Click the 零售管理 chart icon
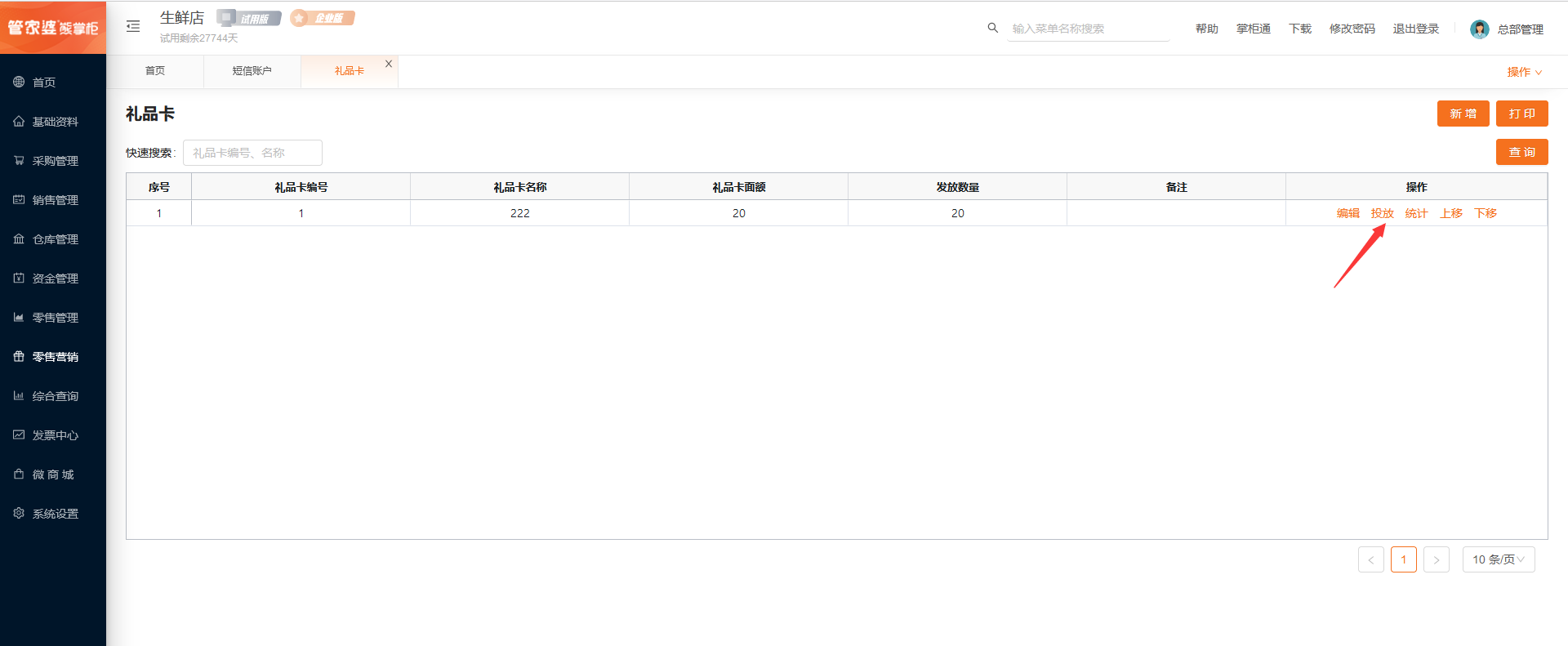 (x=19, y=317)
